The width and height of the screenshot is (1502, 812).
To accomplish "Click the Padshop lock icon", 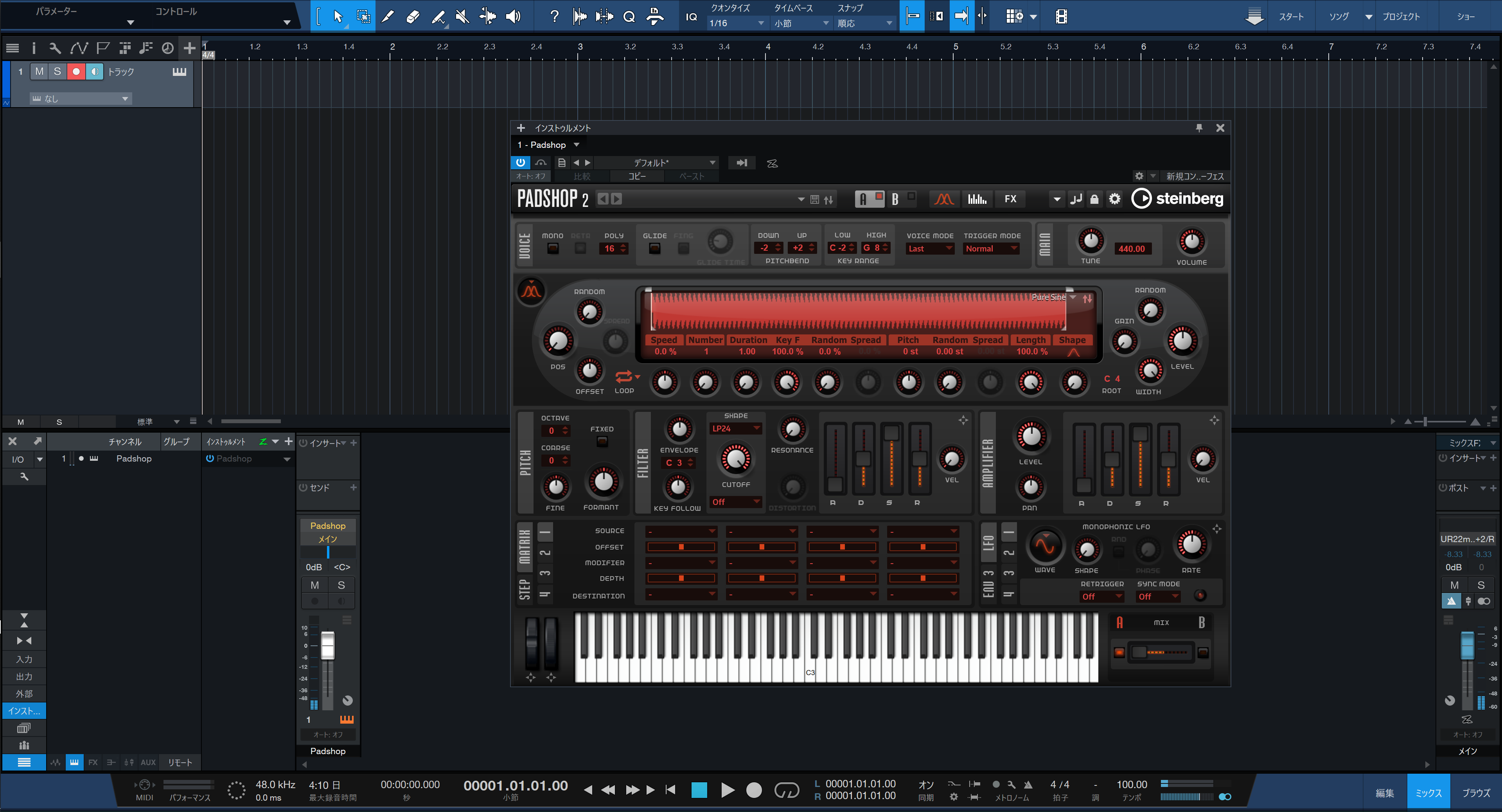I will coord(1094,199).
